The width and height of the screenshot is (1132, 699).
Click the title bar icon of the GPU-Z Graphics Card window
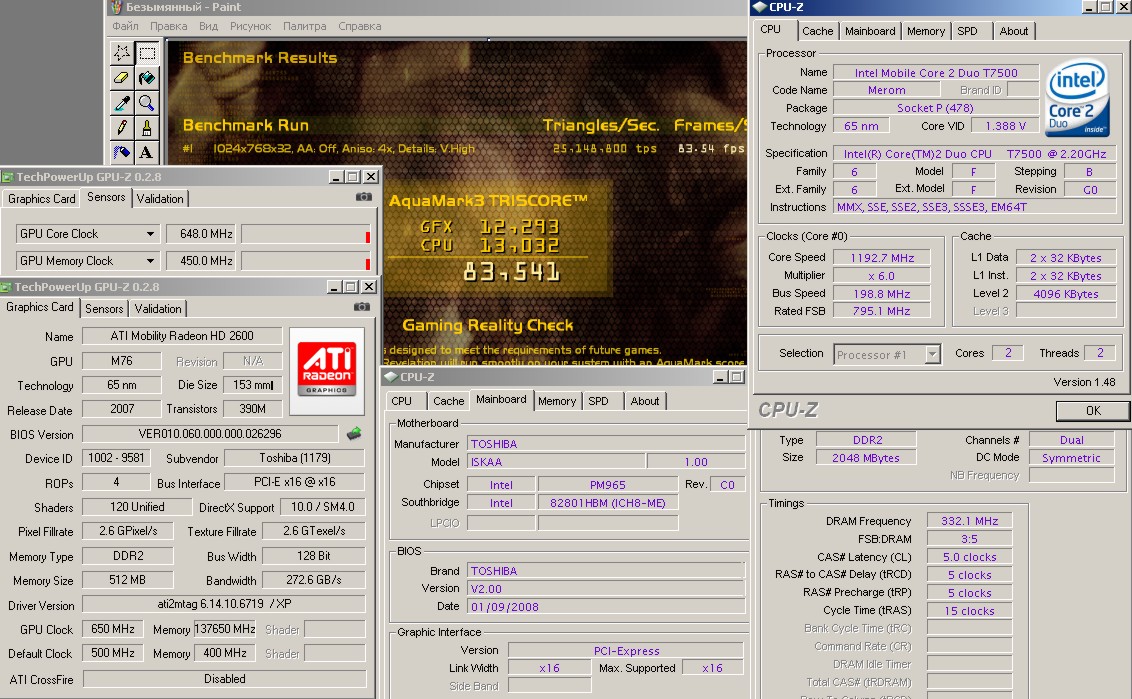6,287
